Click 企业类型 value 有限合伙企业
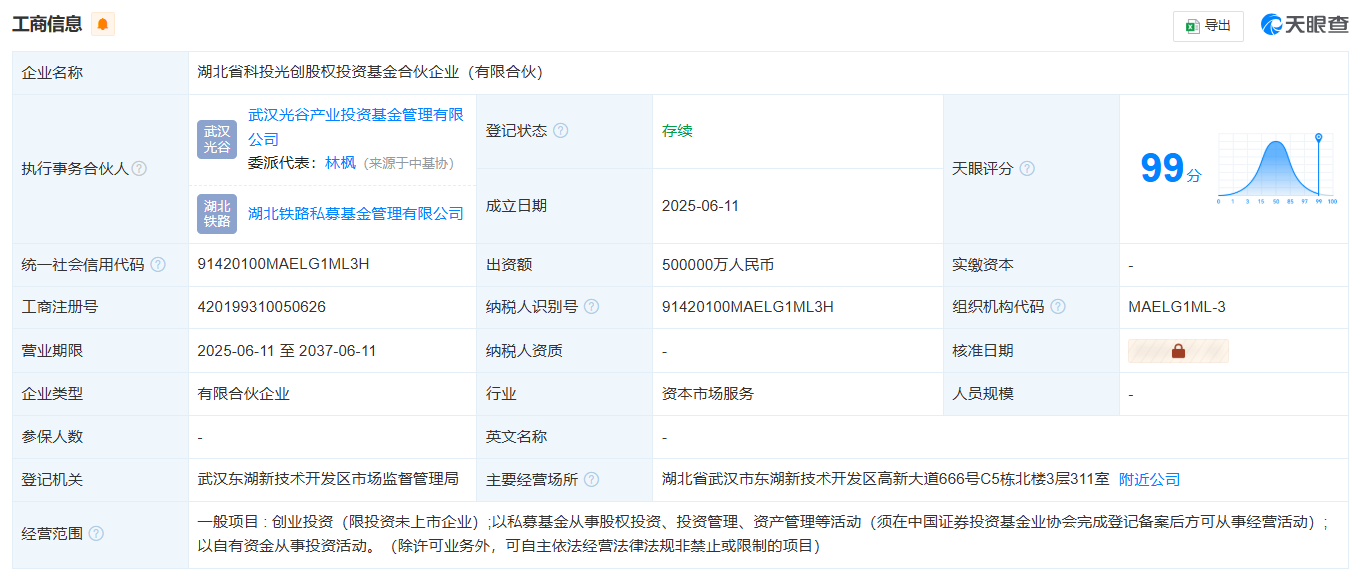Image resolution: width=1357 pixels, height=576 pixels. pos(244,394)
